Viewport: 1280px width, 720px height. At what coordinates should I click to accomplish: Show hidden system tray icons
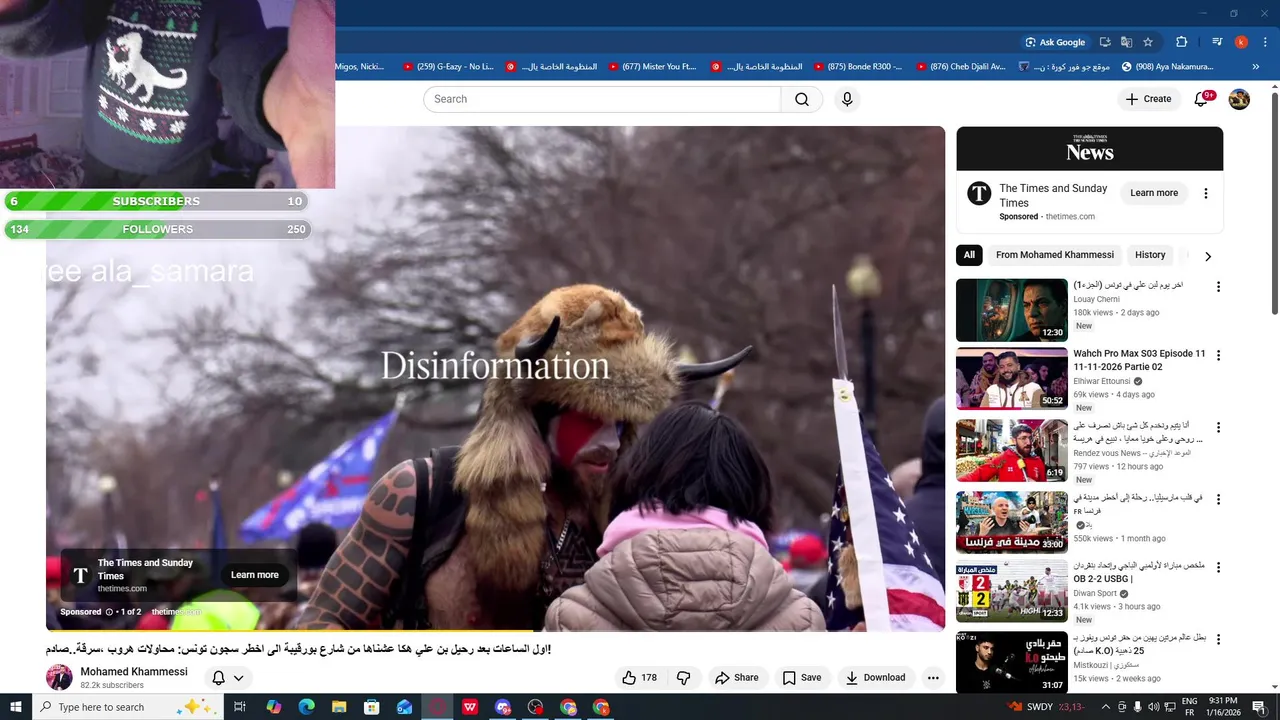click(x=1106, y=707)
